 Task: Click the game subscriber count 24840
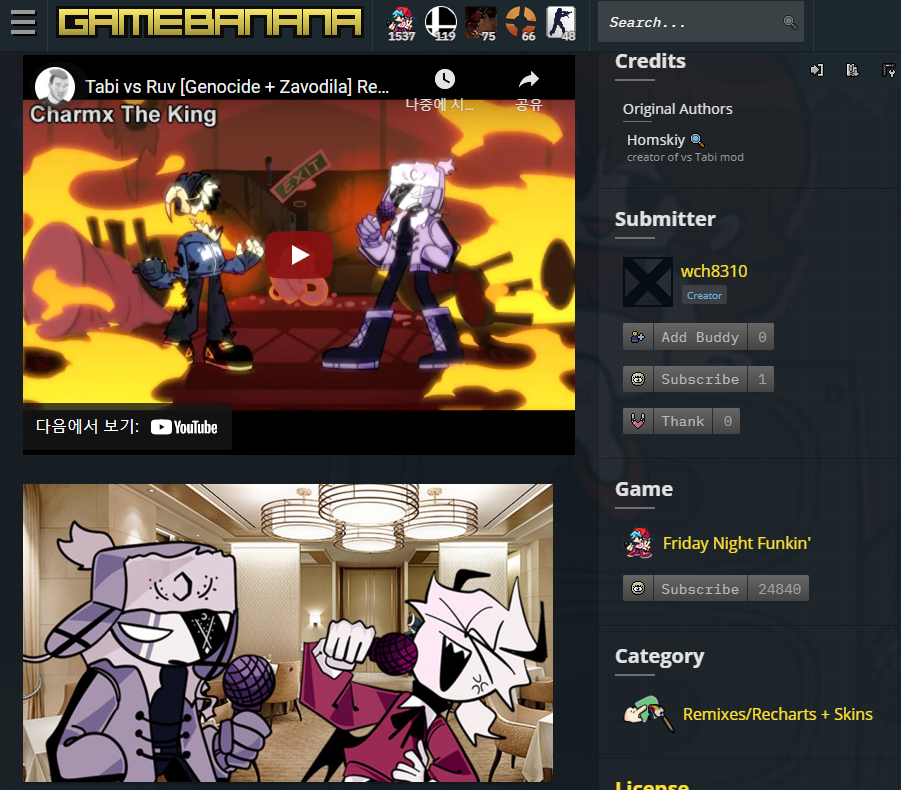point(779,589)
